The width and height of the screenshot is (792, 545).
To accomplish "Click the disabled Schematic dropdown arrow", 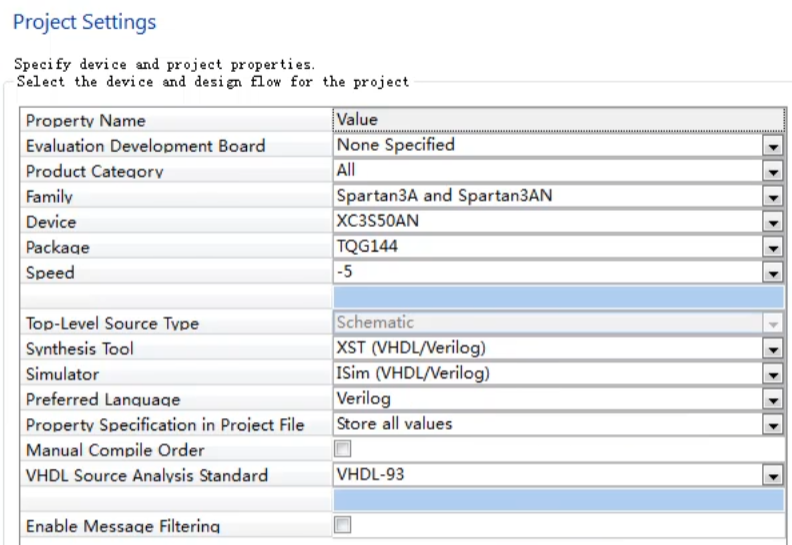I will click(x=772, y=324).
